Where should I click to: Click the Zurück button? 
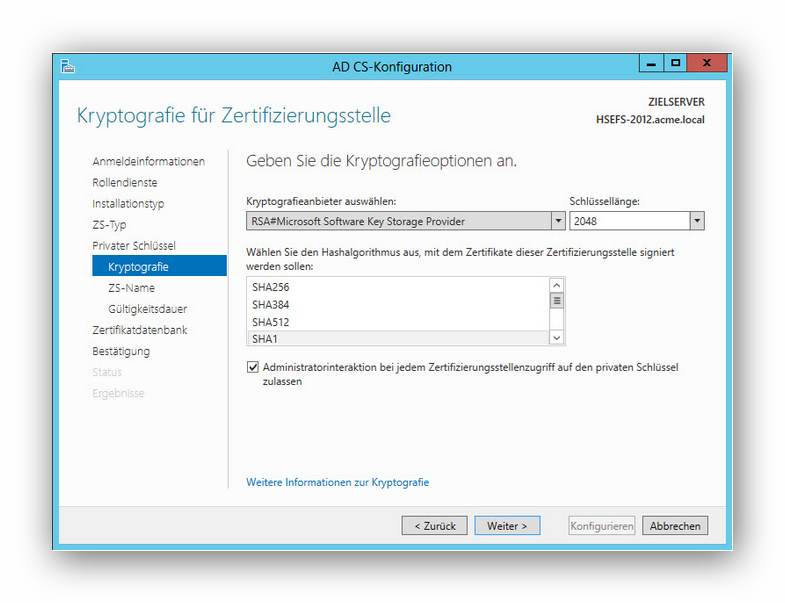[x=434, y=526]
